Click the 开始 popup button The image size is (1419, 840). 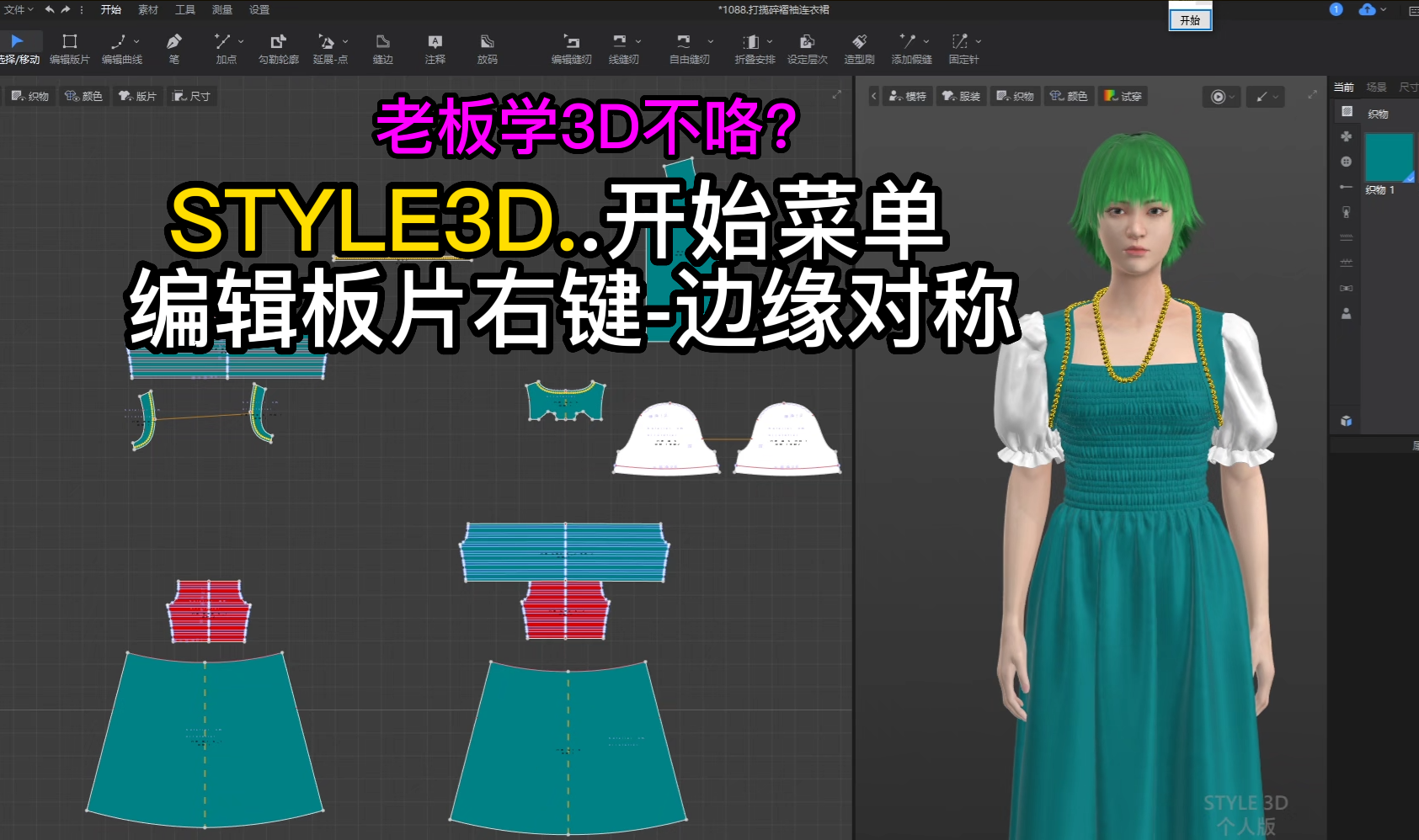pyautogui.click(x=1191, y=20)
